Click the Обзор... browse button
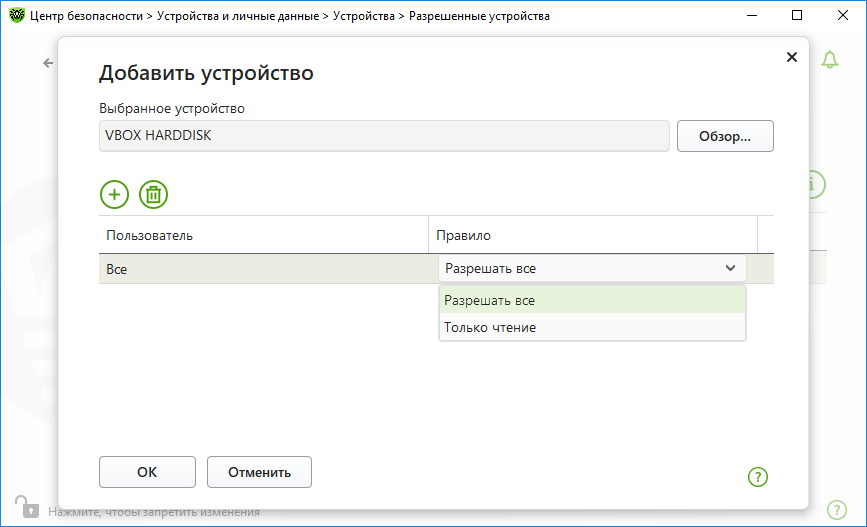 tap(725, 136)
